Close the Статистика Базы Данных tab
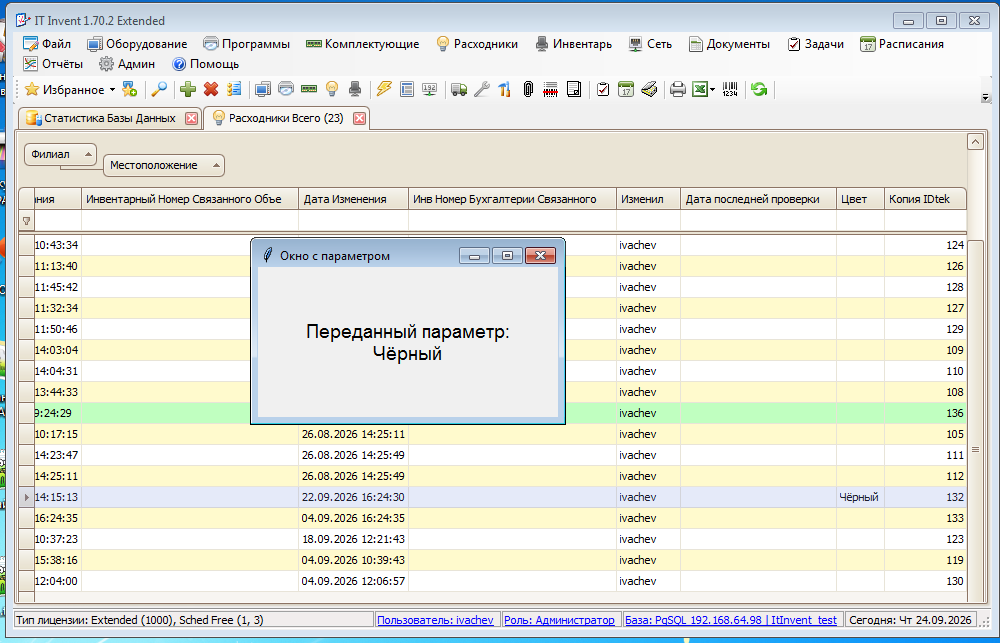Image resolution: width=1000 pixels, height=643 pixels. 191,118
